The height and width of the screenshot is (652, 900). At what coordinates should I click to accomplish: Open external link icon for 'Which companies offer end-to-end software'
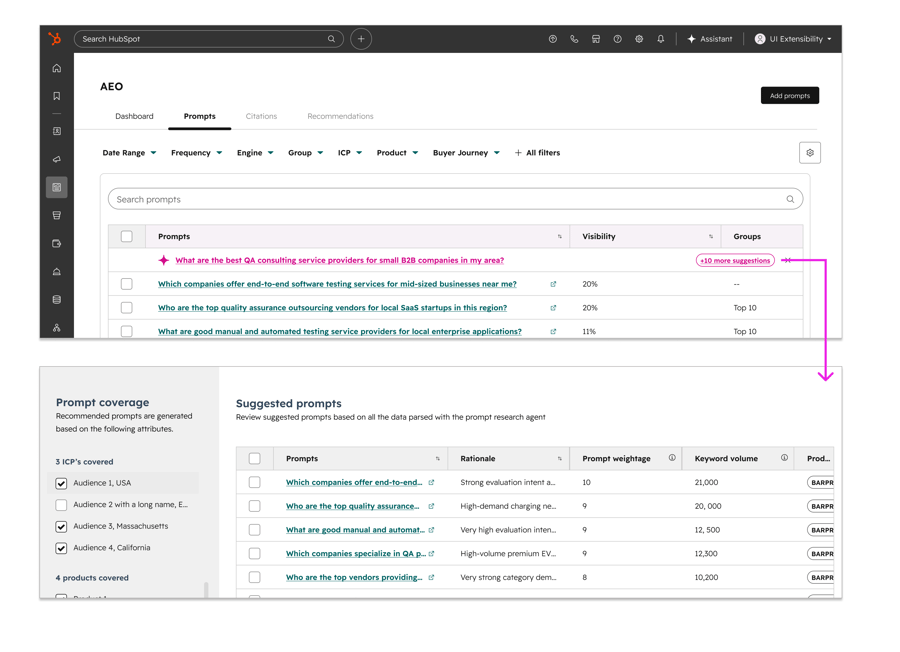tap(553, 284)
